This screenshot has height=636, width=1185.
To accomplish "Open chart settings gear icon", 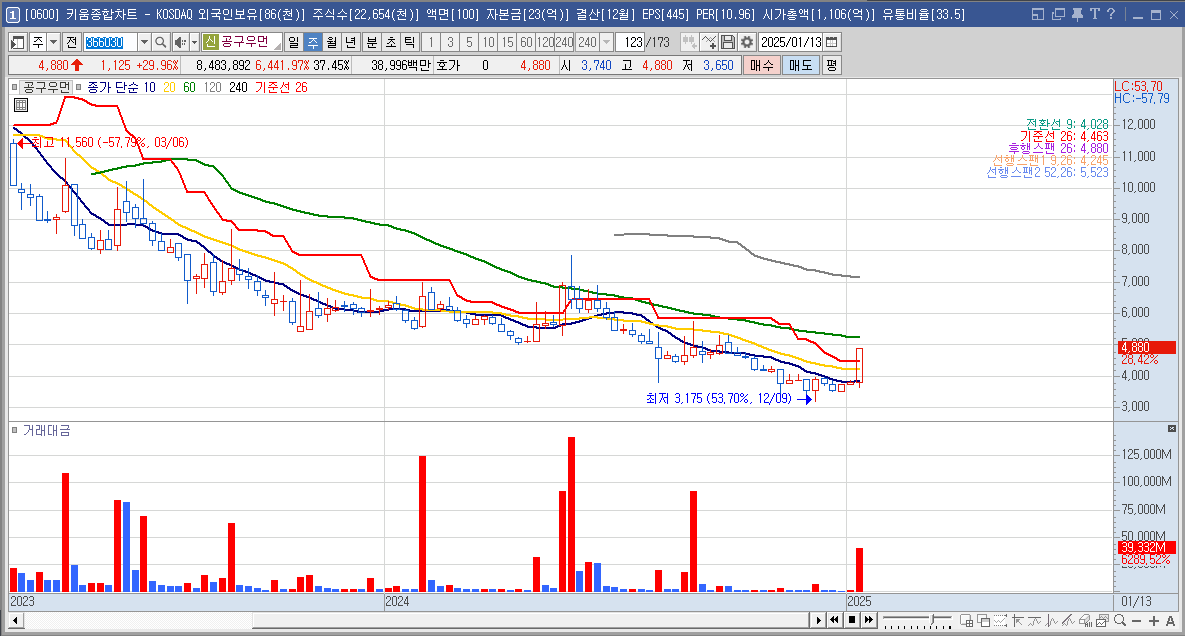I will point(747,42).
